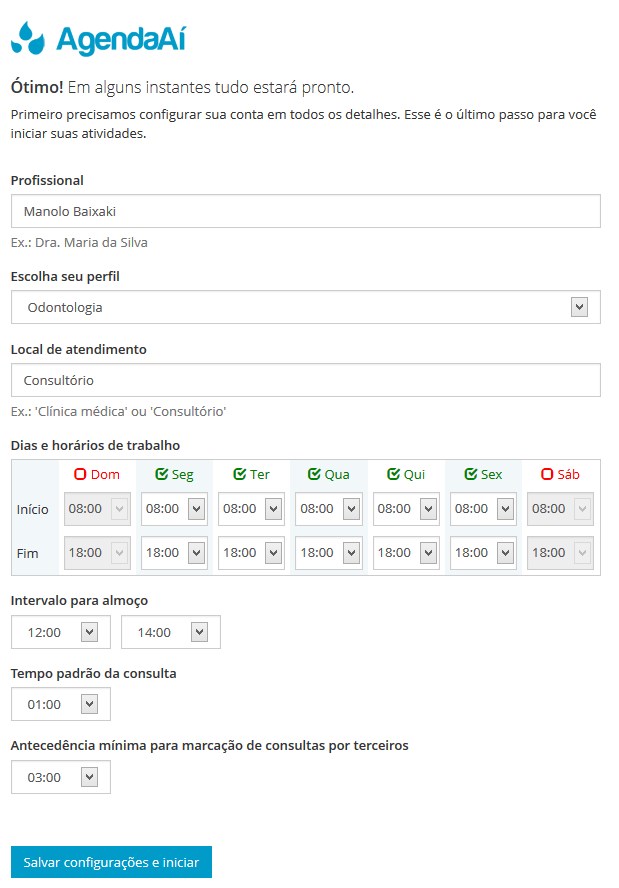619x888 pixels.
Task: Toggle the Sex workday checkbox
Action: (x=471, y=474)
